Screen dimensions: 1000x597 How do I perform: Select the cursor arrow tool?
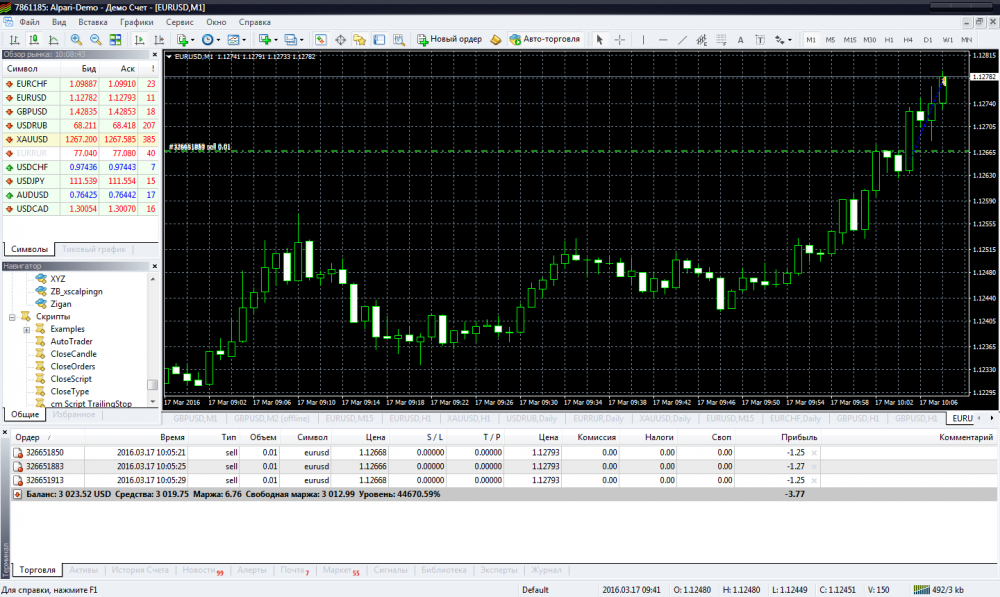[599, 40]
